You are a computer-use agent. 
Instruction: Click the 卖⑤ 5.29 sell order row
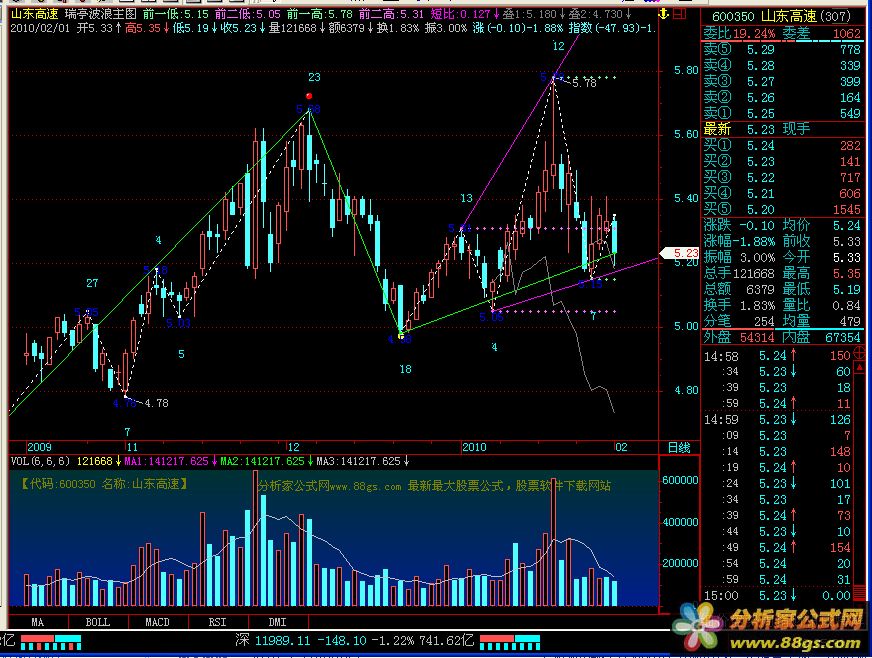(785, 49)
